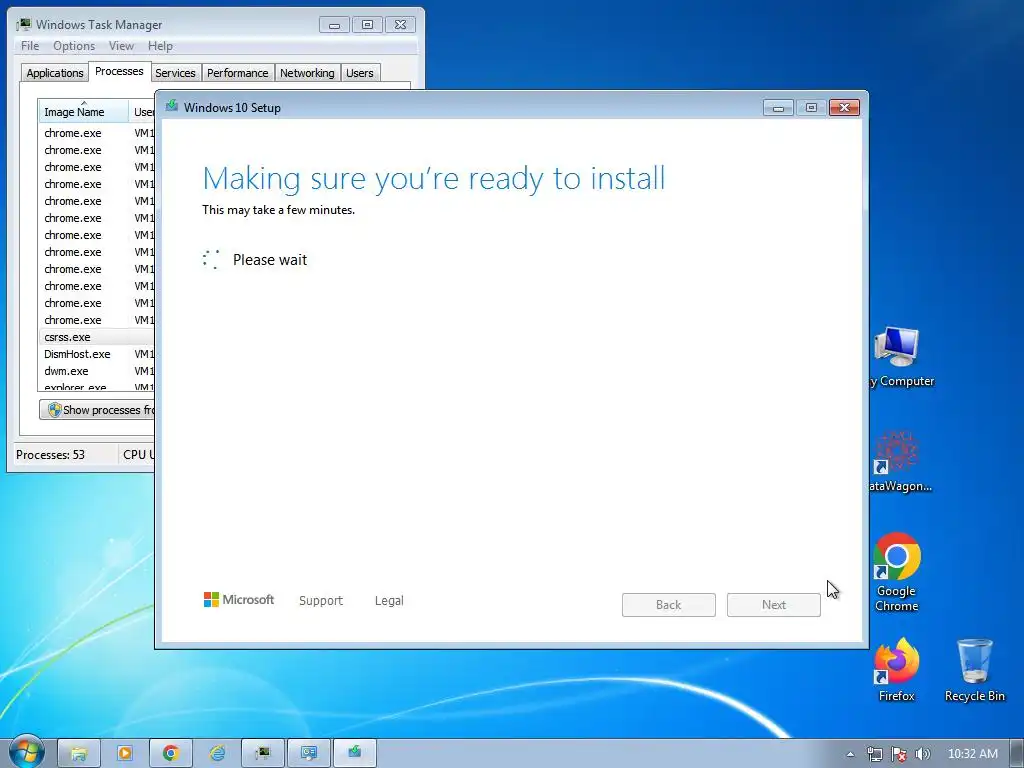This screenshot has width=1024, height=768.
Task: Open the File menu in Task Manager
Action: click(30, 46)
